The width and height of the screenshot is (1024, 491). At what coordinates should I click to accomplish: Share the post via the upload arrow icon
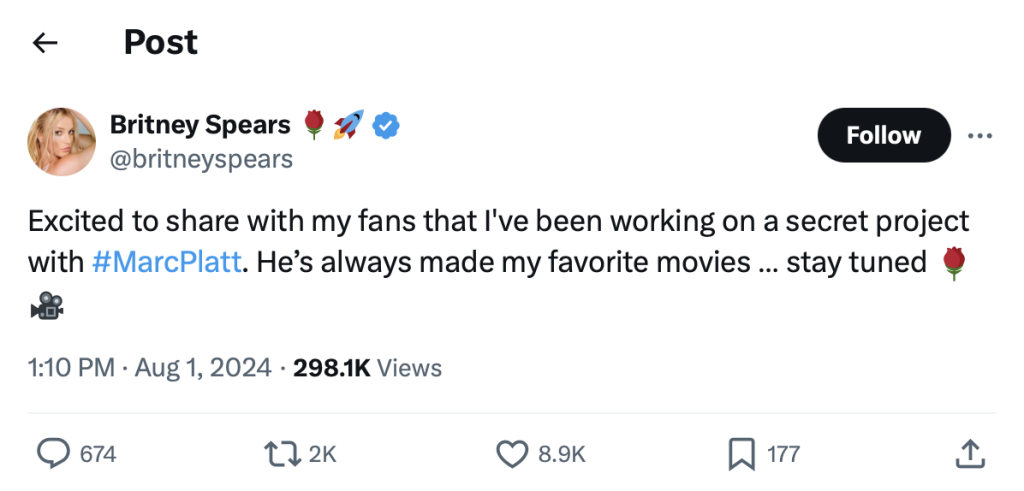coord(969,454)
